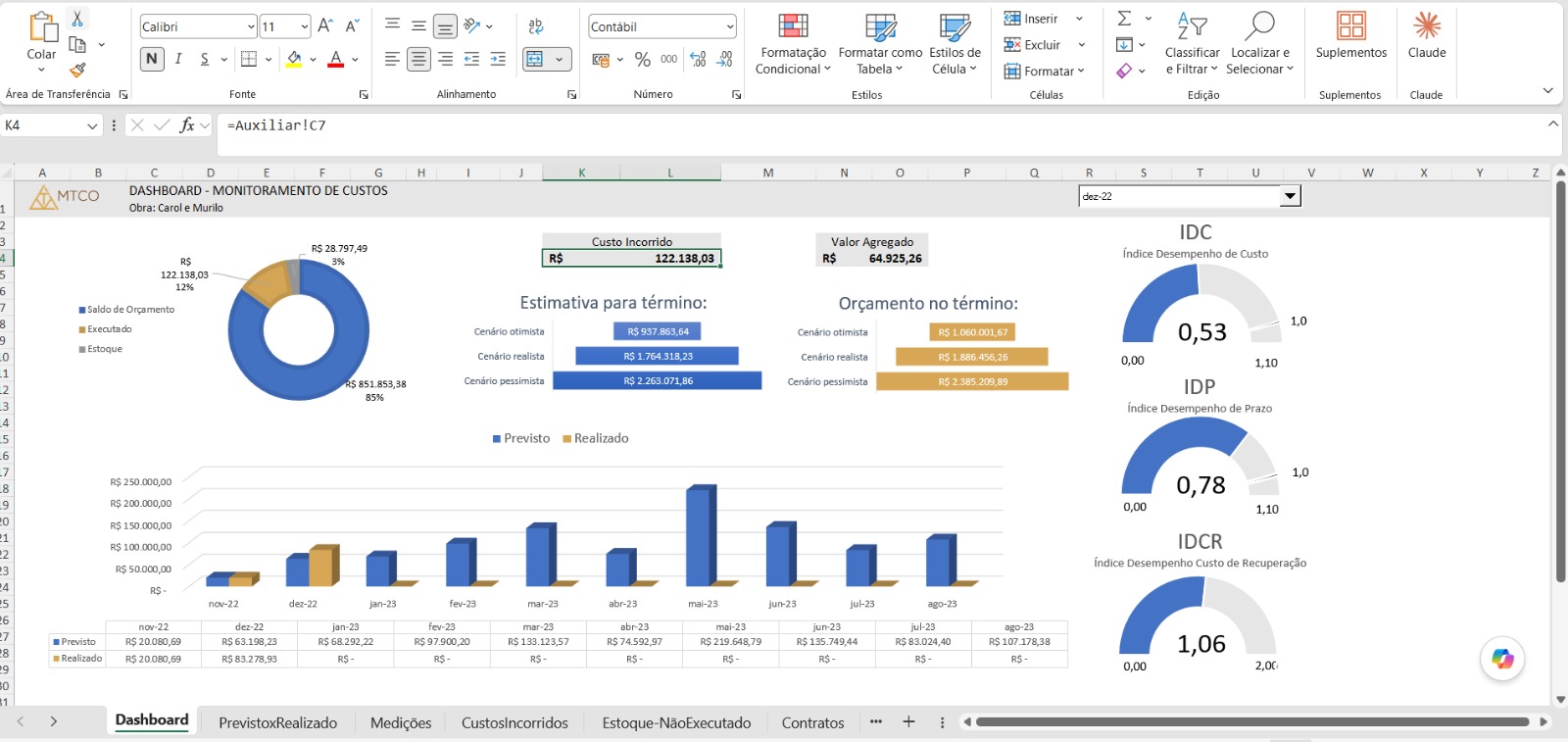Toggle bottom vertical alignment
Viewport: 1568px width, 742px height.
tap(445, 26)
